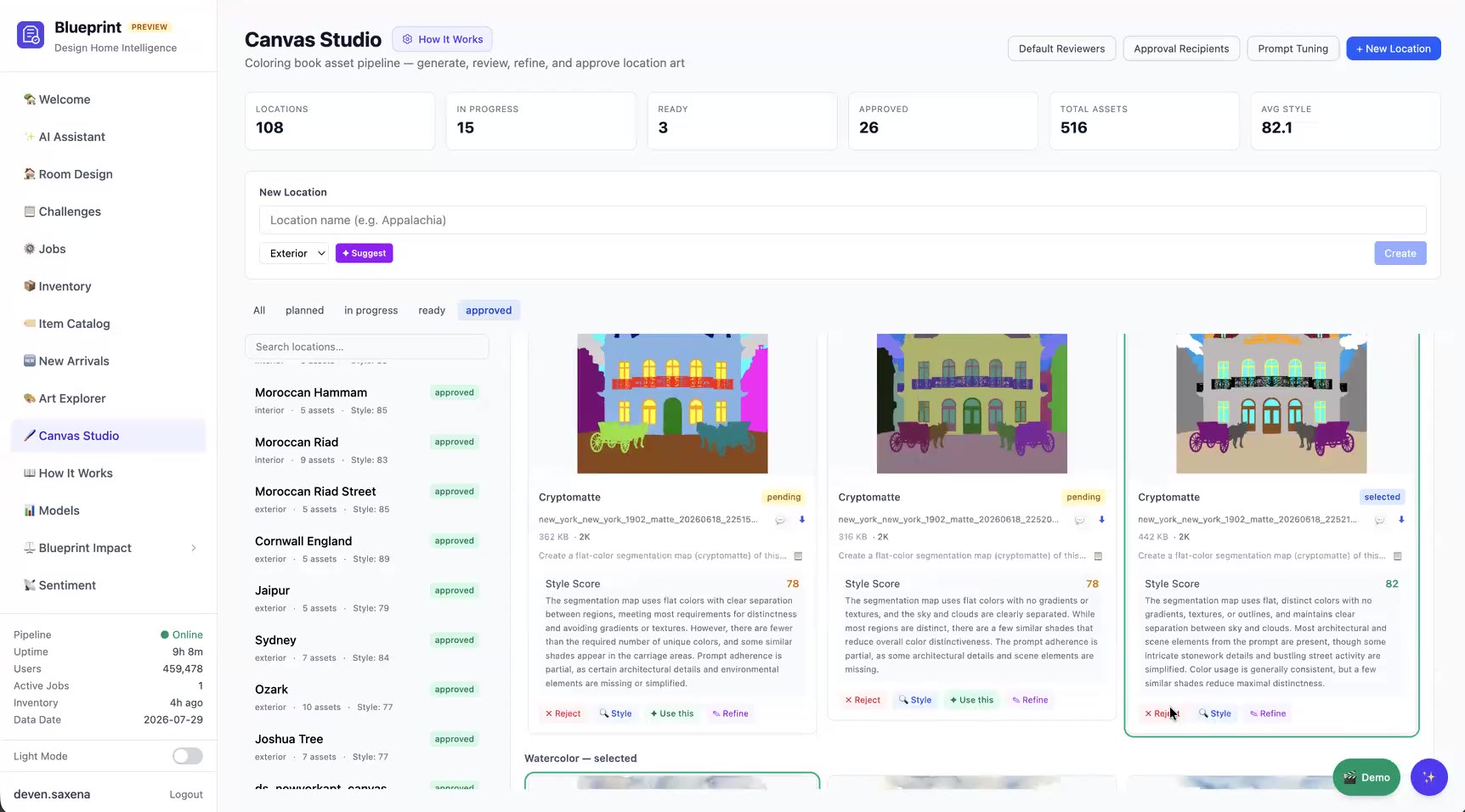The width and height of the screenshot is (1465, 812).
Task: Open comments on the 442 KB selected asset
Action: (1380, 520)
